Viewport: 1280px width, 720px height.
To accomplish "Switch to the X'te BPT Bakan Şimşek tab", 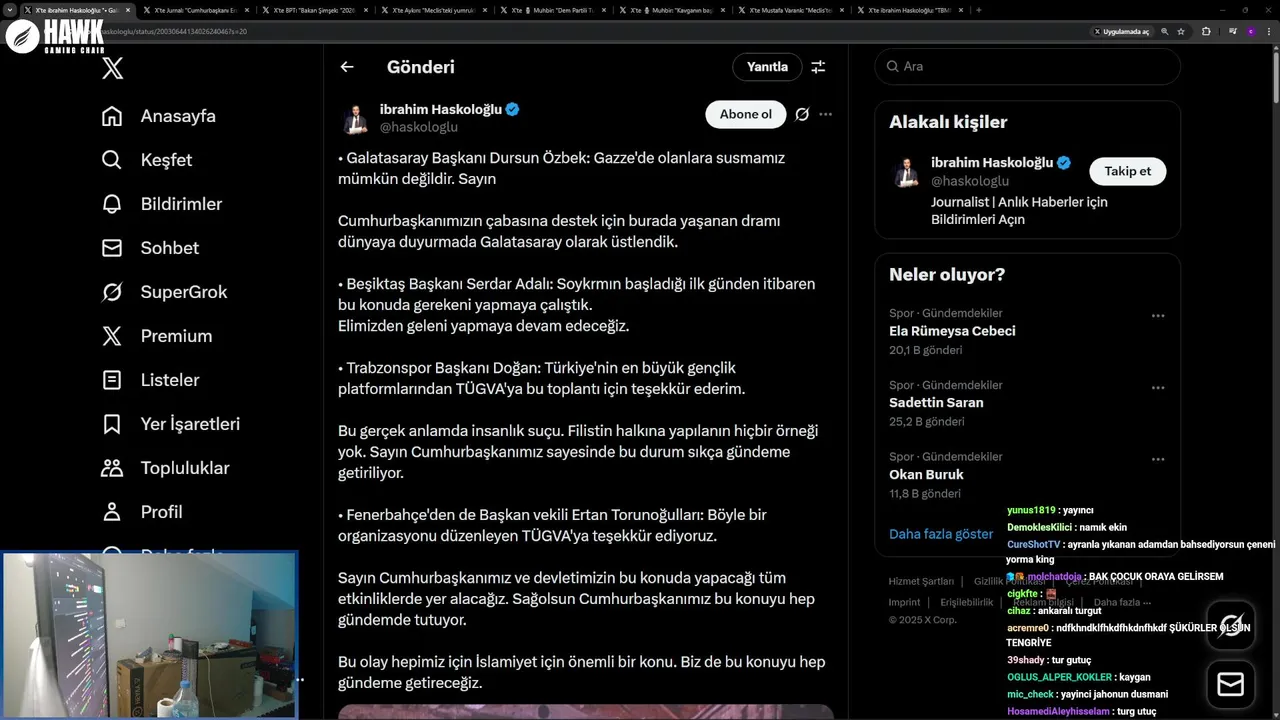I will 316,10.
